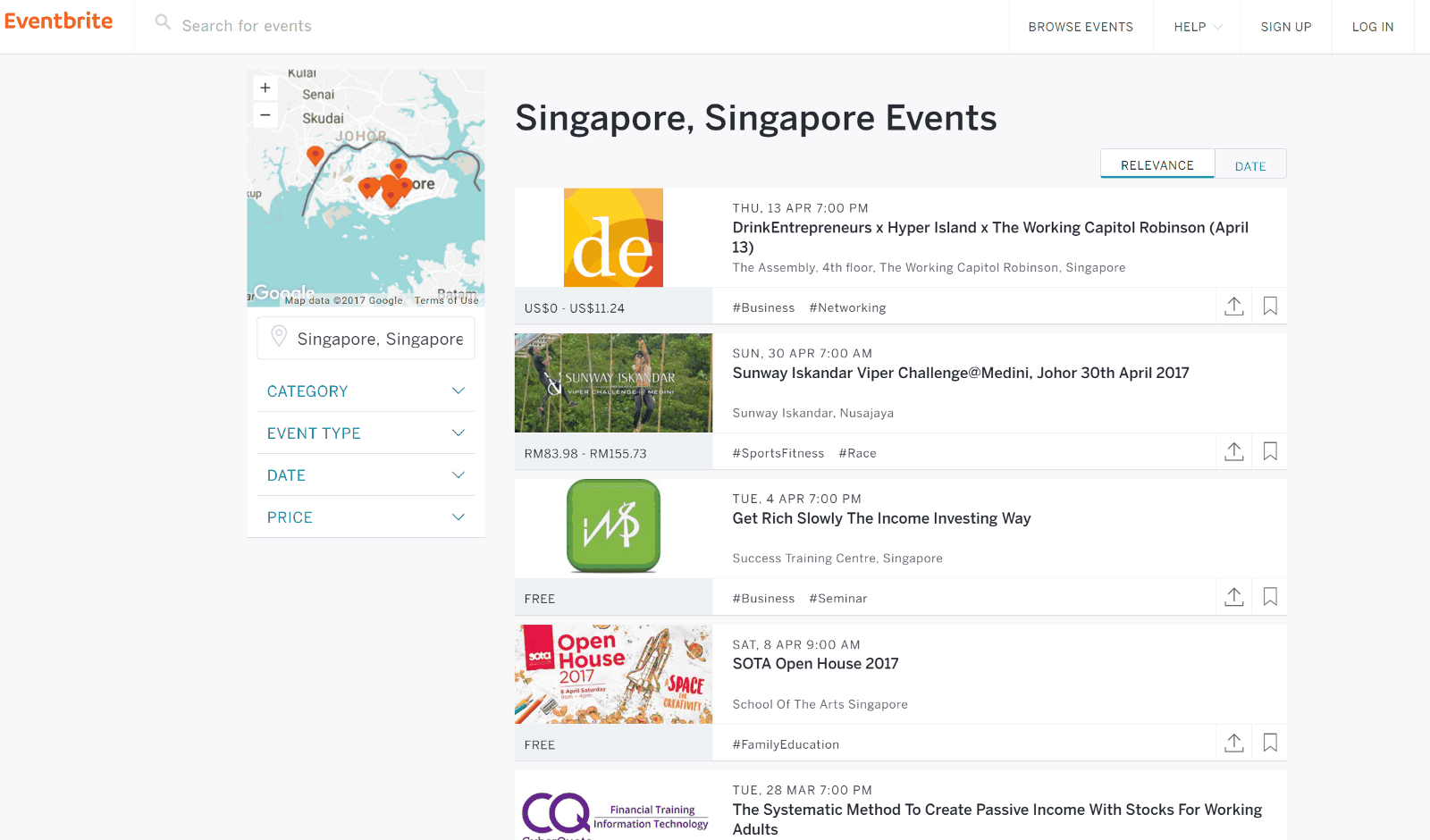
Task: Click the map Terms of Use link
Action: pyautogui.click(x=446, y=300)
